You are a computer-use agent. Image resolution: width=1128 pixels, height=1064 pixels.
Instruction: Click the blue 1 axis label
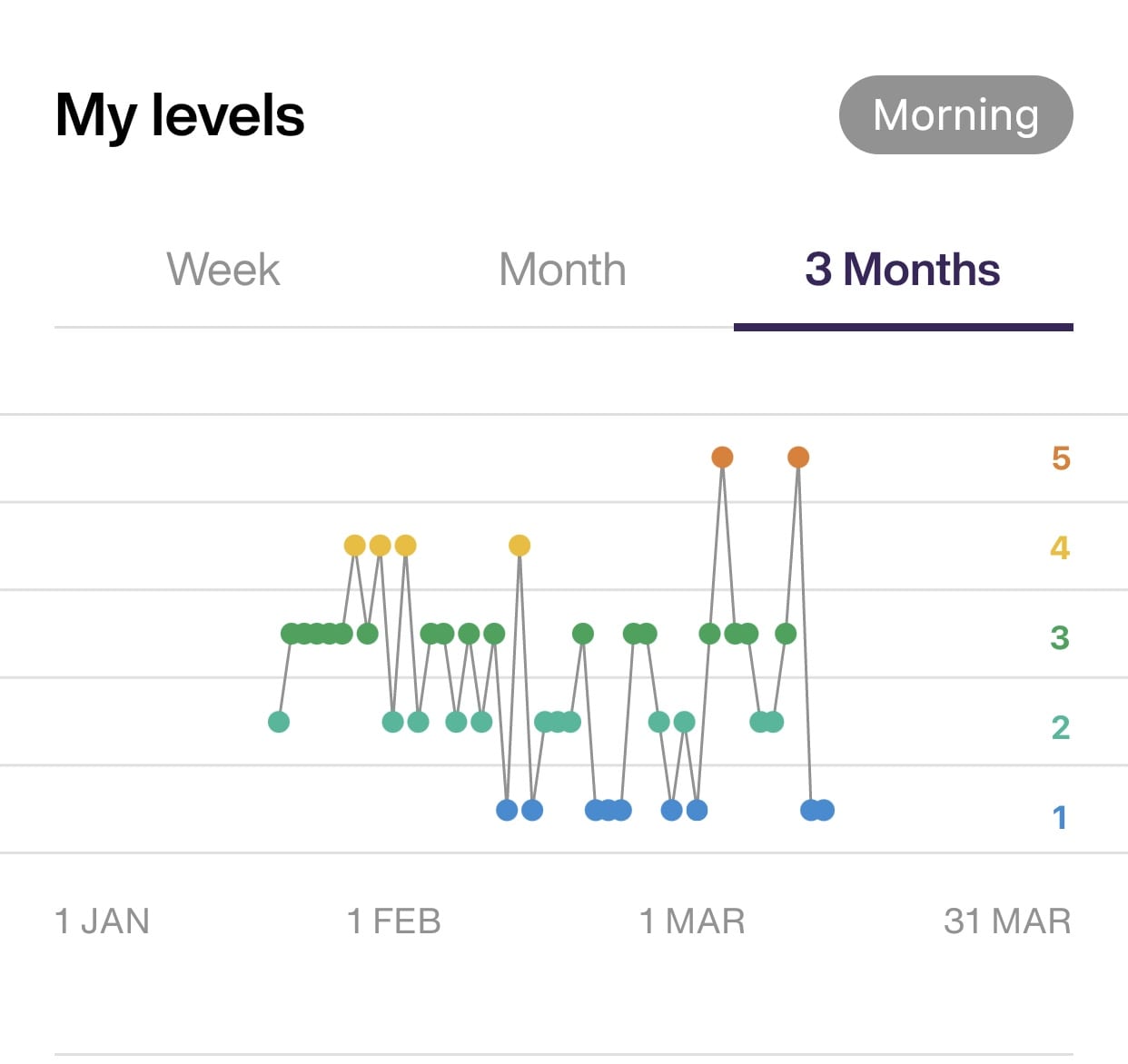1059,817
